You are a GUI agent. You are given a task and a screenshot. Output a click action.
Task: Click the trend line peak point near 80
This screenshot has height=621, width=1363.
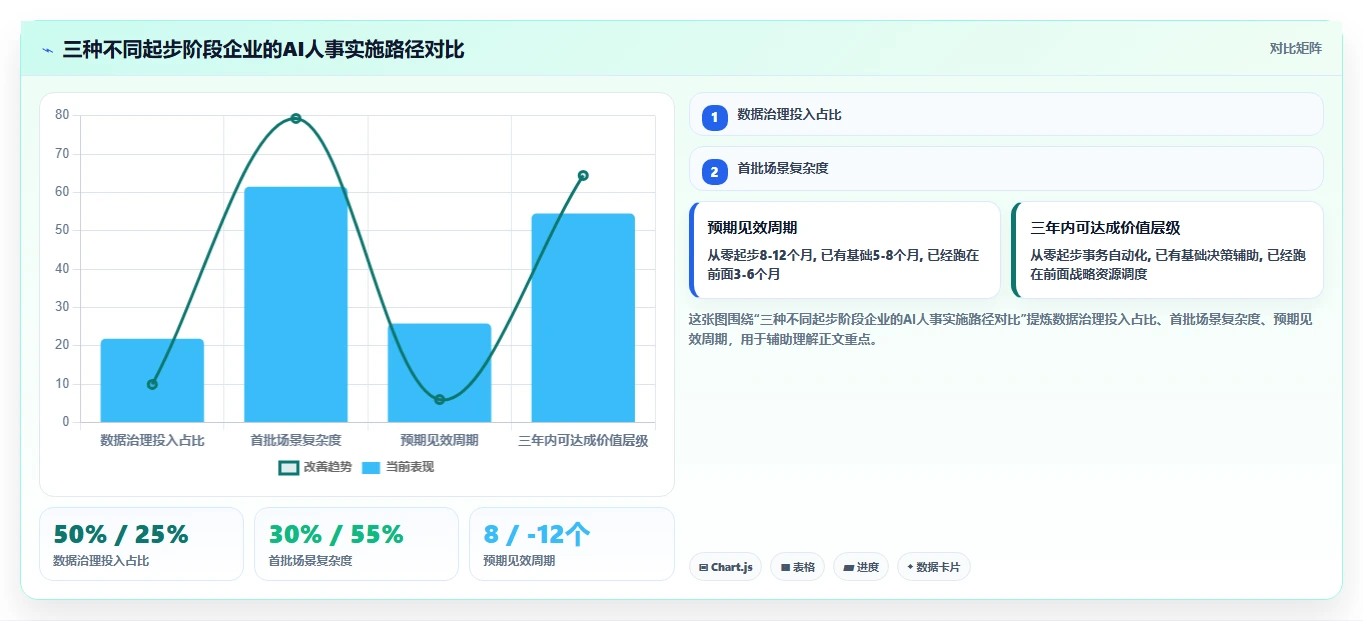point(296,119)
